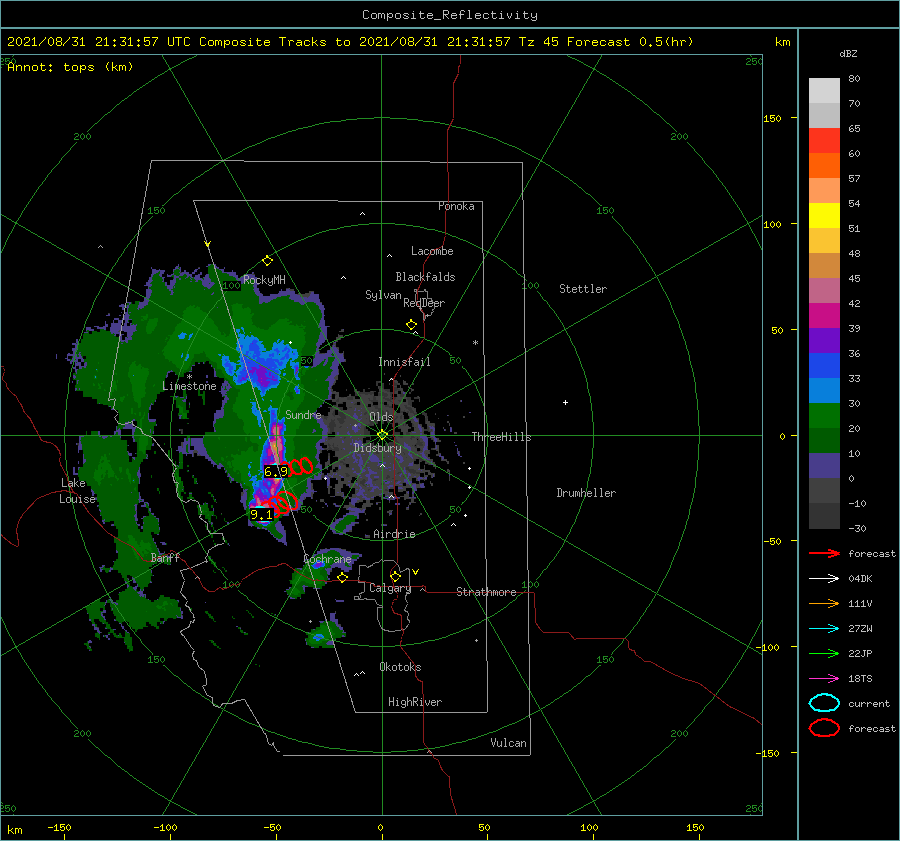The height and width of the screenshot is (841, 900).
Task: Click the white 04DK arrow legend icon
Action: (x=824, y=579)
